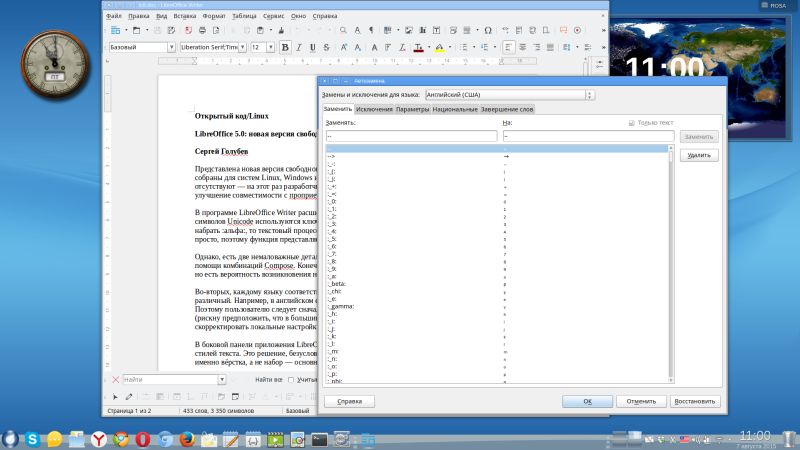The image size is (800, 450).
Task: Click the Заменить button
Action: coord(699,137)
